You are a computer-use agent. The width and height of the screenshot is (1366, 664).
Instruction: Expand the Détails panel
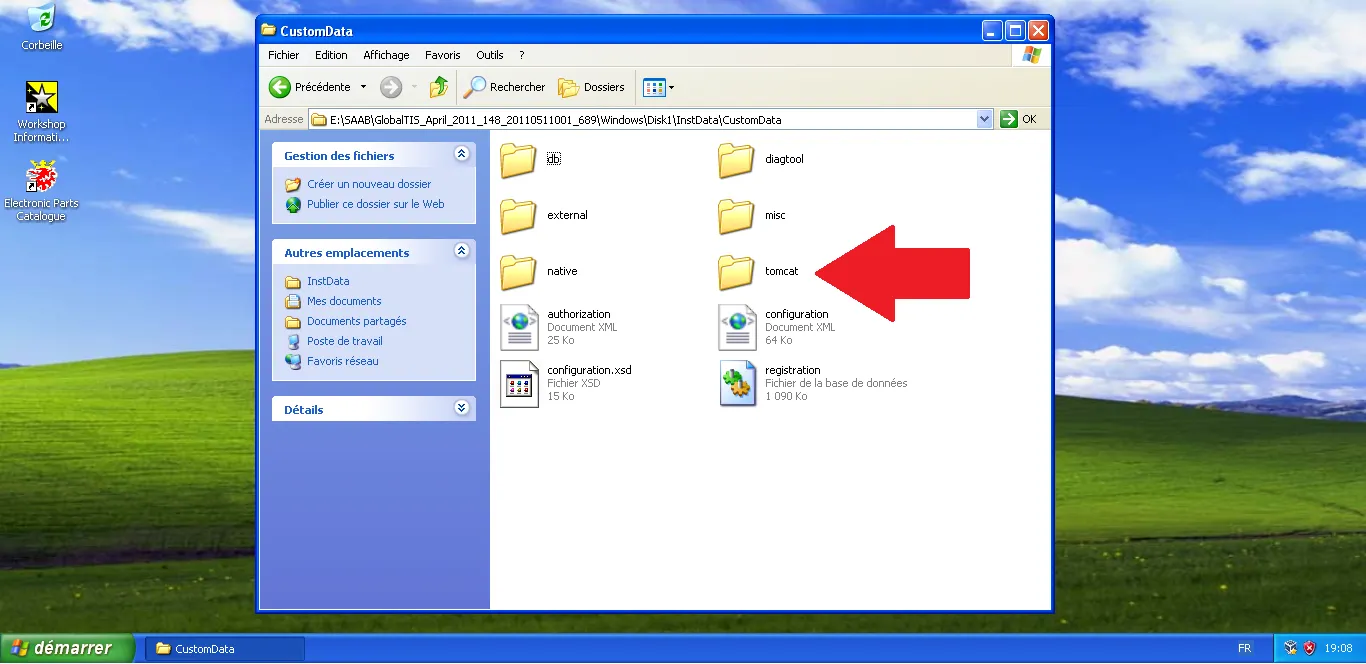click(x=461, y=408)
